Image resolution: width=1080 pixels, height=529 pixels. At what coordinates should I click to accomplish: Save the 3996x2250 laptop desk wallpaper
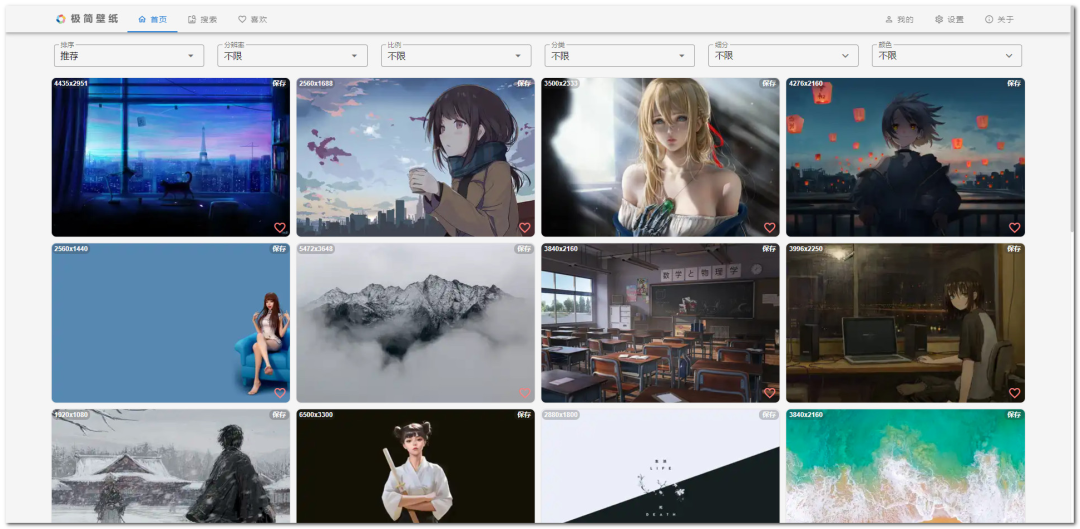click(1014, 249)
